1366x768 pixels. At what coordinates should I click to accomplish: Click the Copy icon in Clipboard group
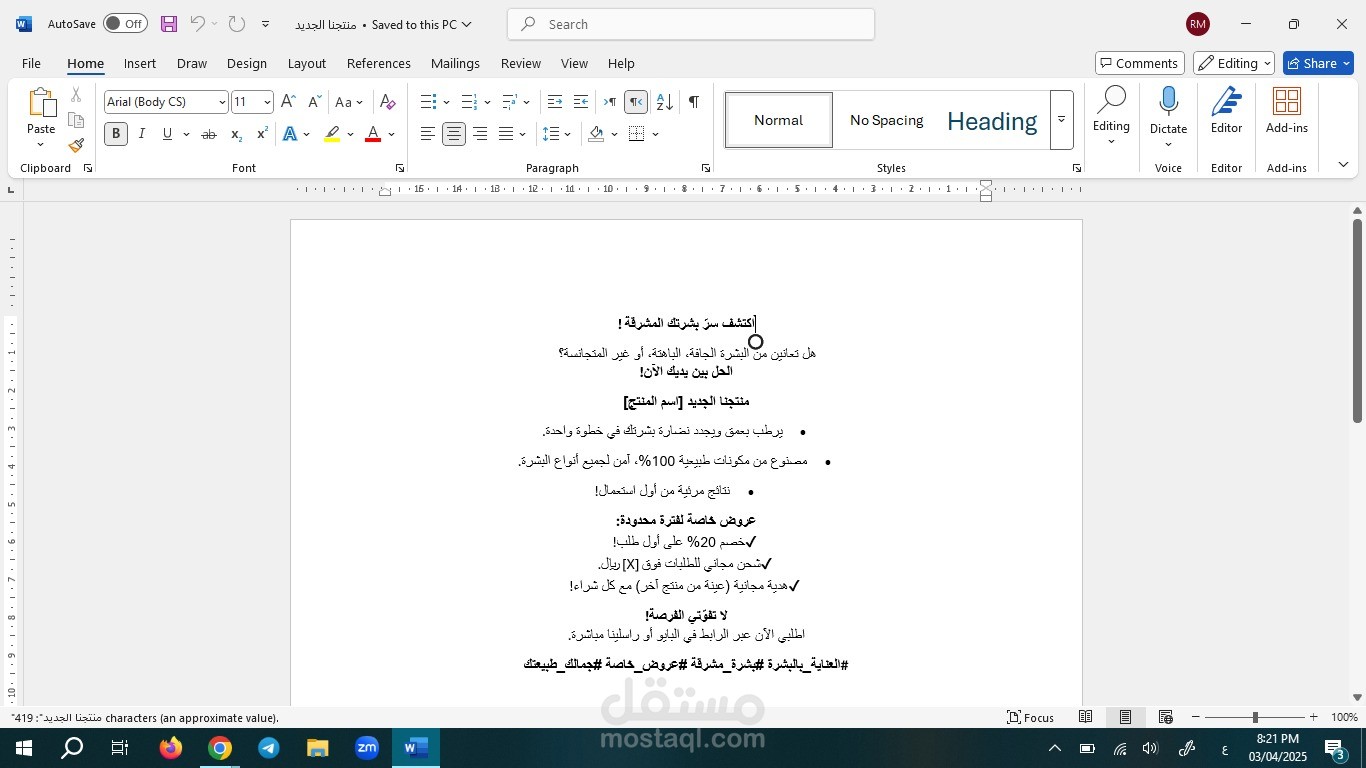[x=76, y=120]
